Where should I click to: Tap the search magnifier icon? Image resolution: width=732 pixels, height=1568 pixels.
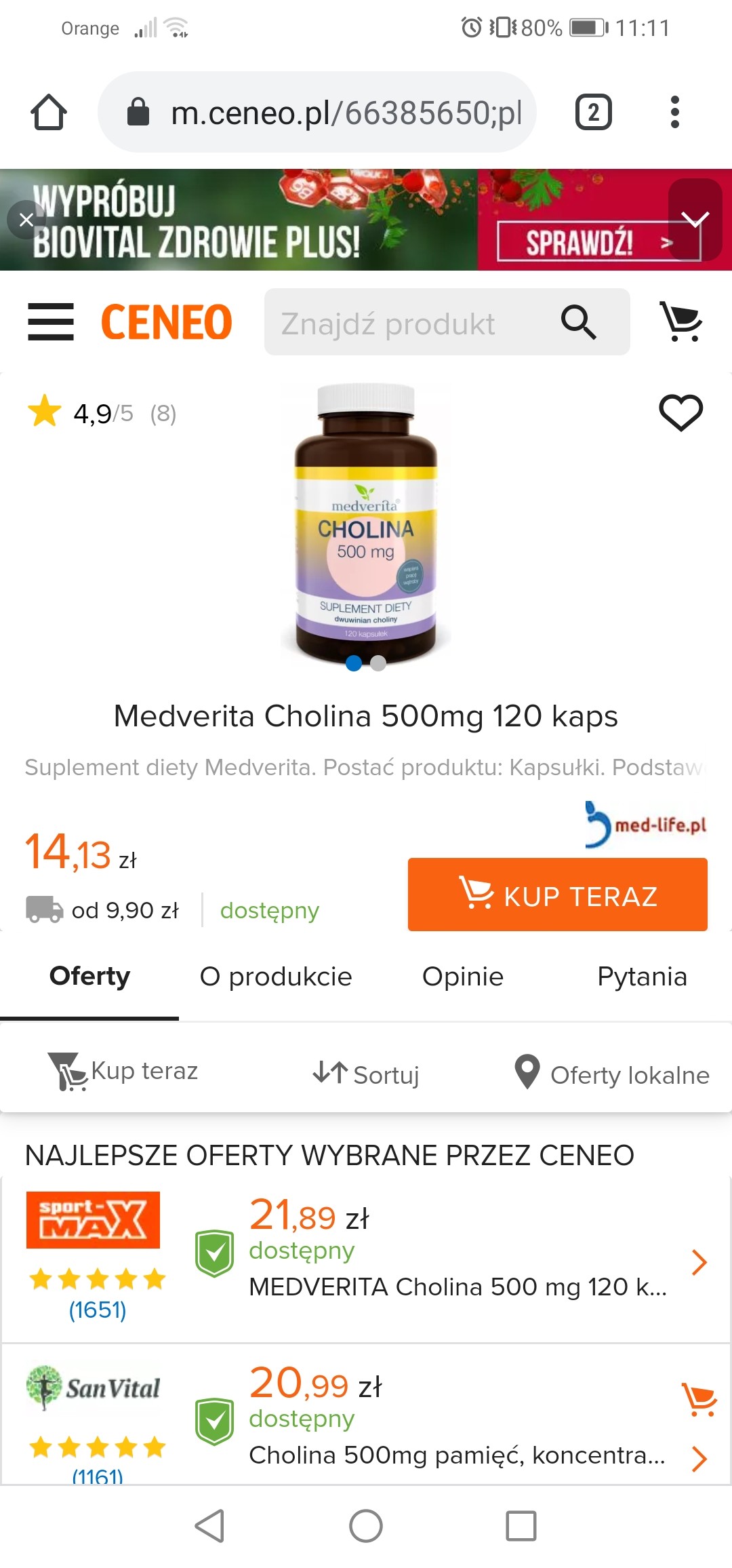tap(578, 321)
